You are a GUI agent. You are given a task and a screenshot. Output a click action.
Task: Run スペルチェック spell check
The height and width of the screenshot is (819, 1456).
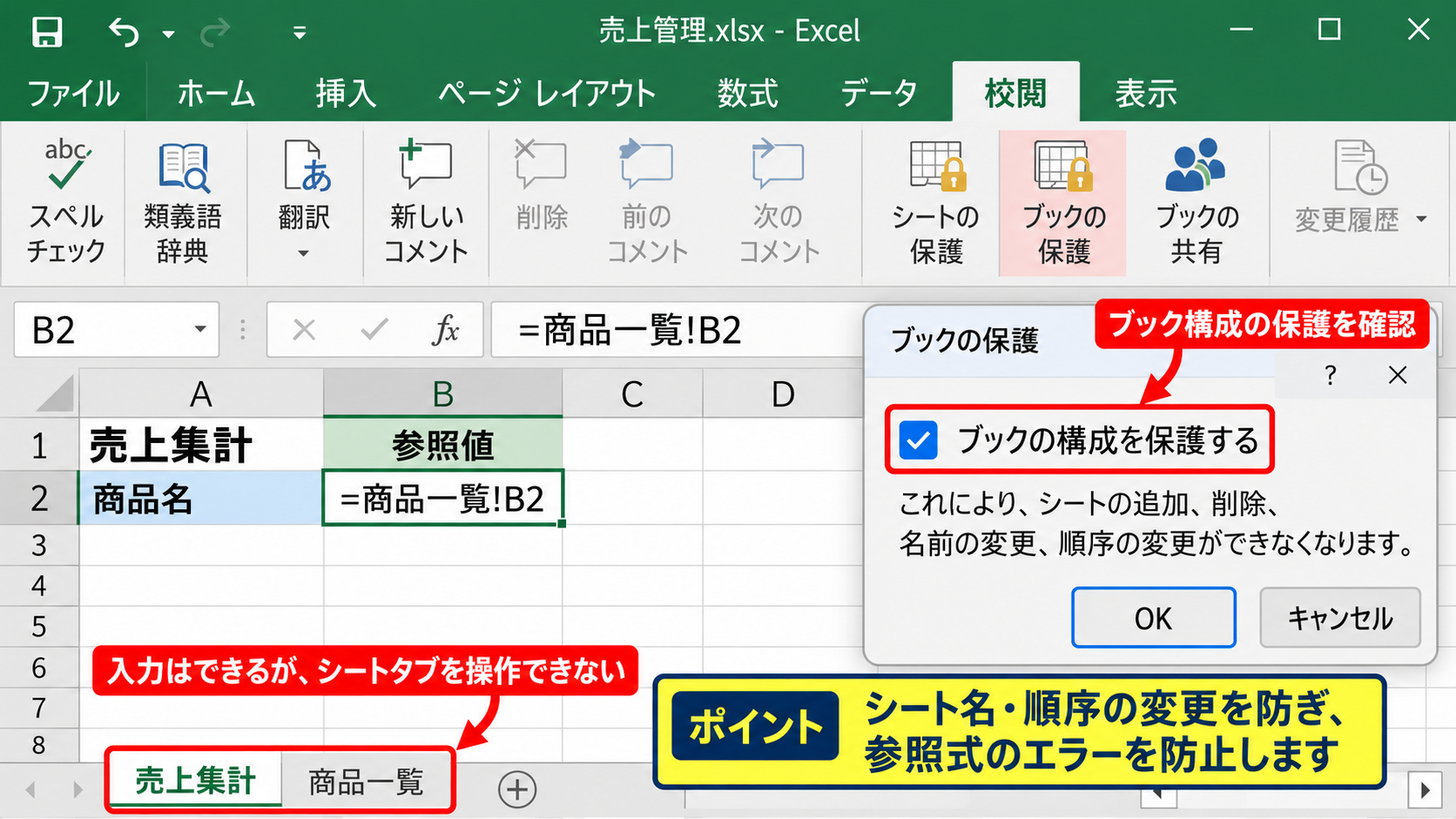(66, 203)
